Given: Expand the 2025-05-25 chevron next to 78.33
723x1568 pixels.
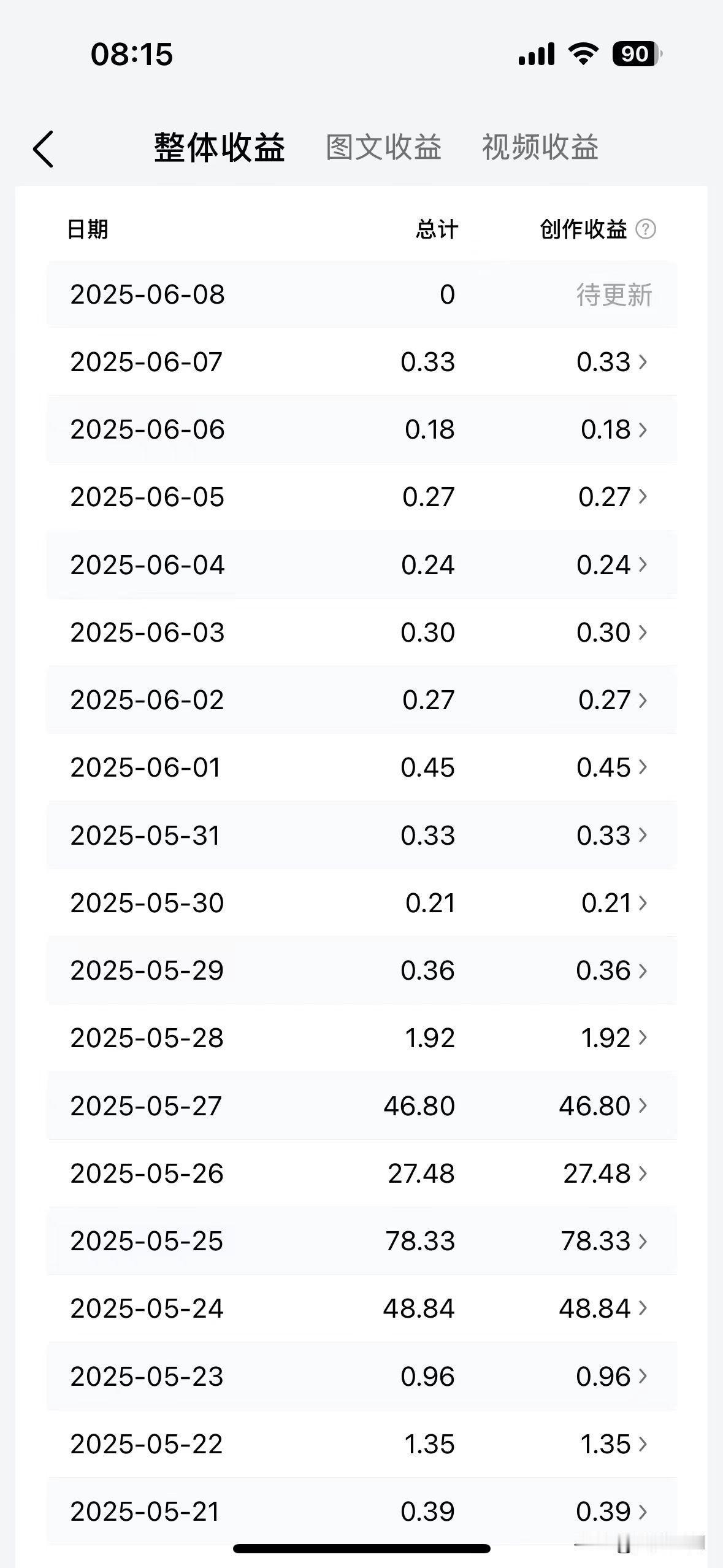Looking at the screenshot, I should [643, 1240].
